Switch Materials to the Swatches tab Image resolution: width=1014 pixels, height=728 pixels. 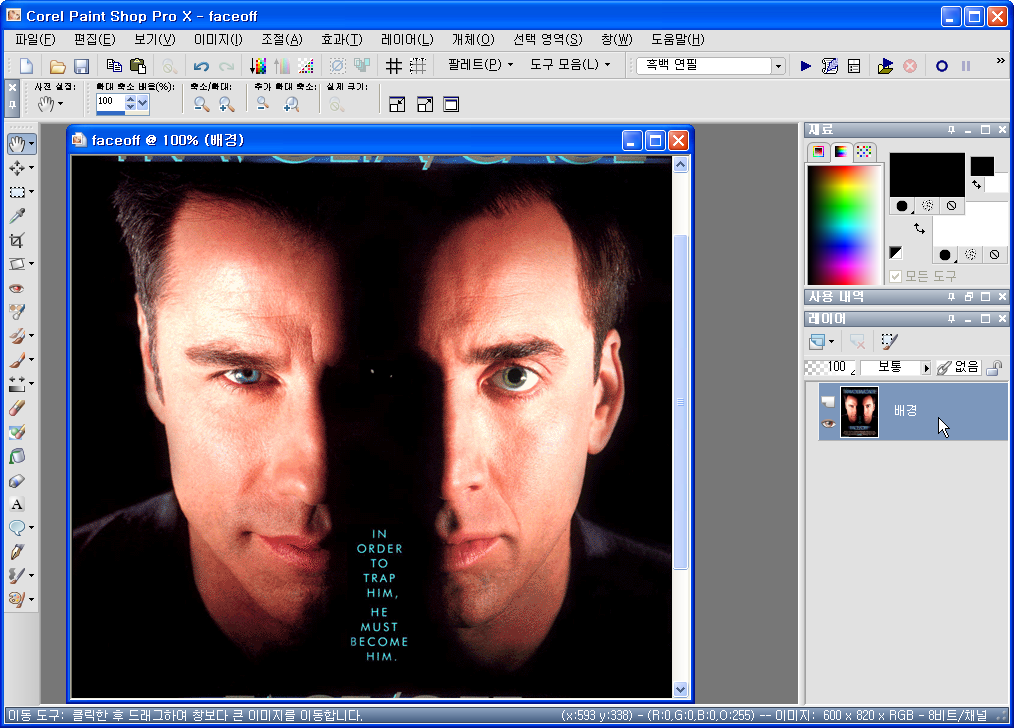point(864,152)
